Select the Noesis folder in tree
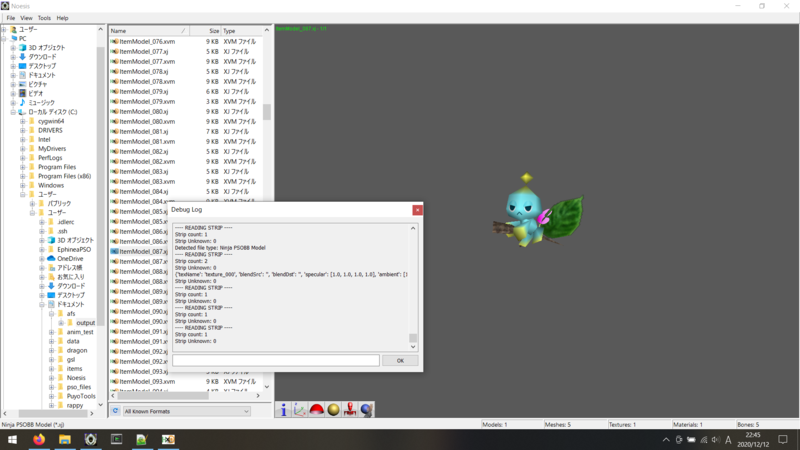This screenshot has width=800, height=450. (76, 378)
